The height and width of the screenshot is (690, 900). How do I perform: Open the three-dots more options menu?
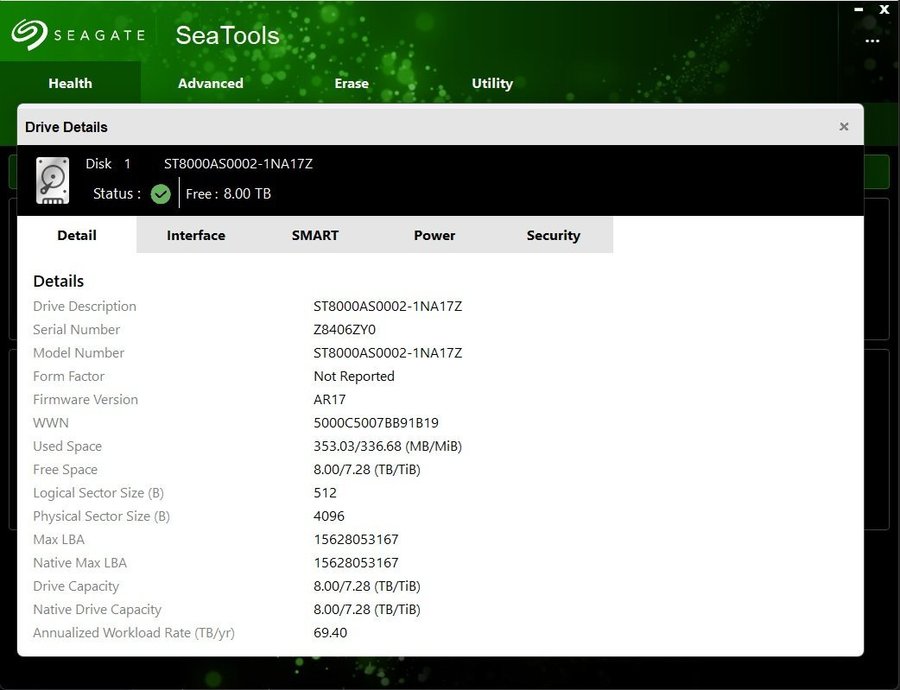click(872, 41)
